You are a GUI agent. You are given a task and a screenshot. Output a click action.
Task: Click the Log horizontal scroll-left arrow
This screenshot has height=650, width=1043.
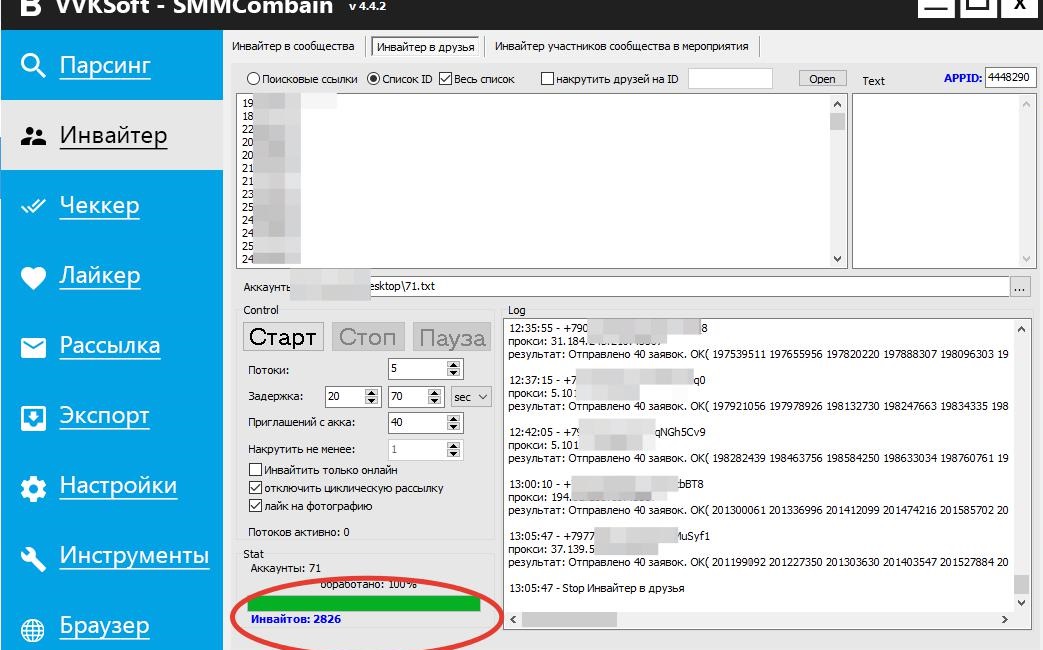point(513,619)
